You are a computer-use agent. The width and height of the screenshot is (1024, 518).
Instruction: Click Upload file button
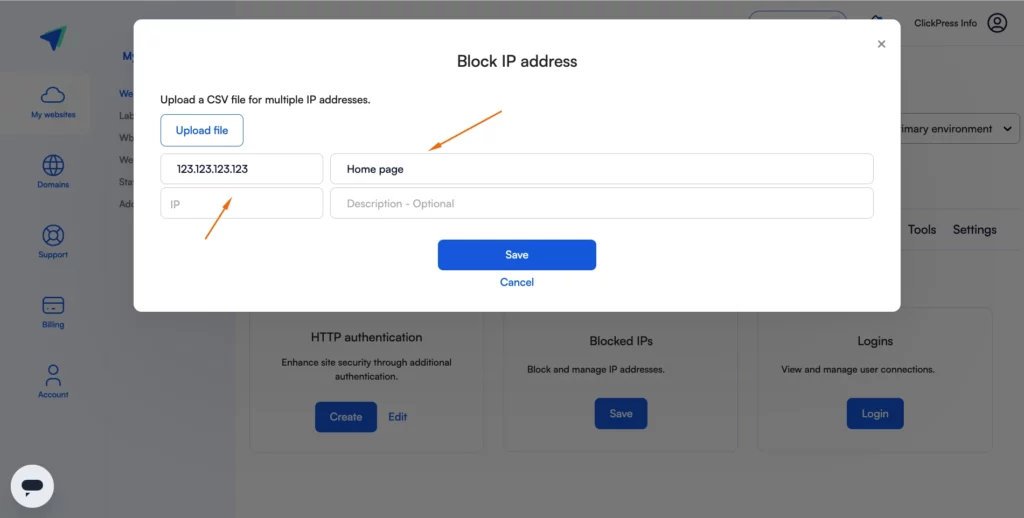point(202,130)
